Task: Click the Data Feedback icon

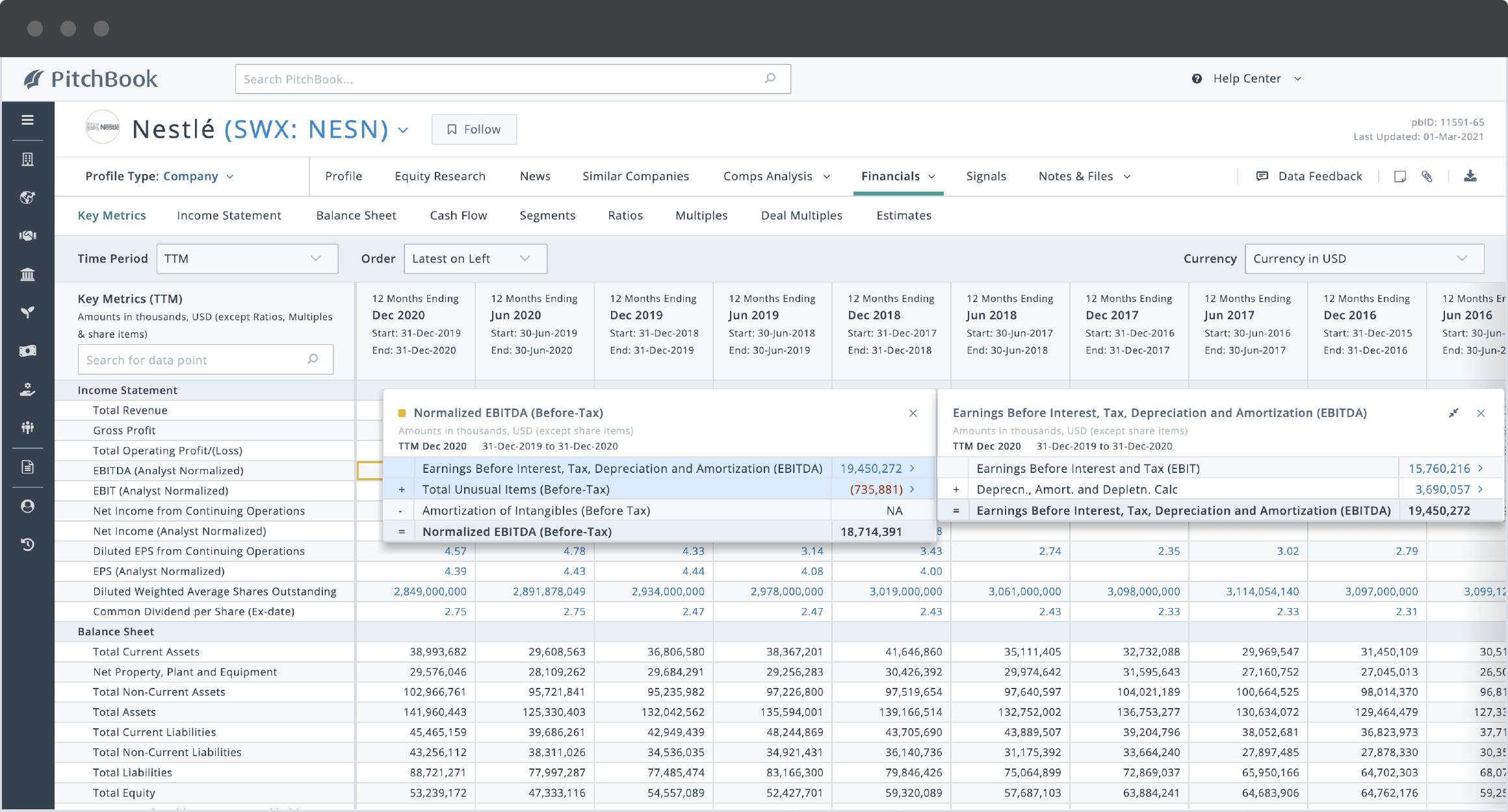Action: point(1264,176)
